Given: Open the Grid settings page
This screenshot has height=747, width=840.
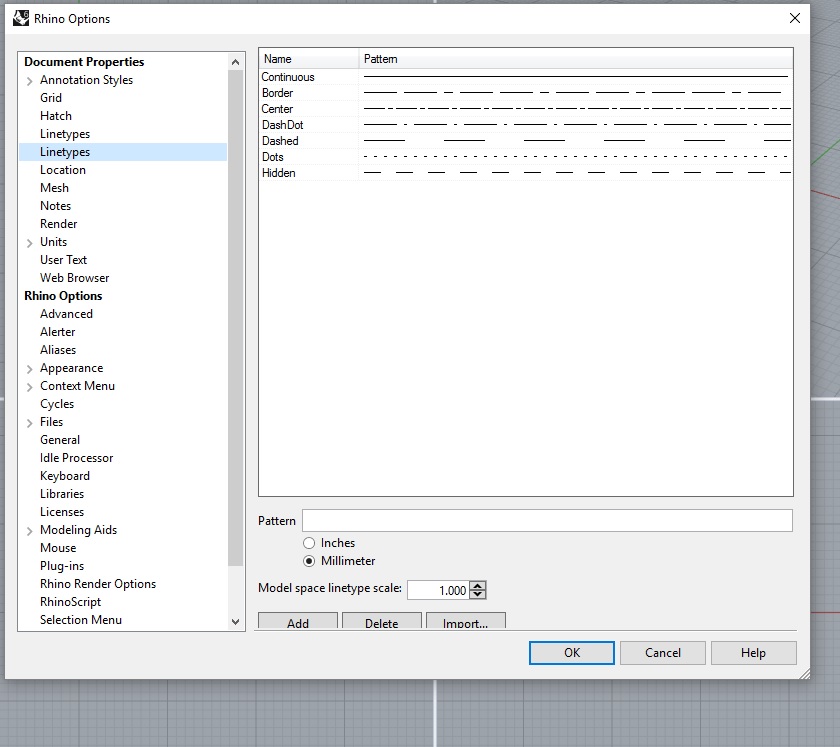Looking at the screenshot, I should (51, 98).
